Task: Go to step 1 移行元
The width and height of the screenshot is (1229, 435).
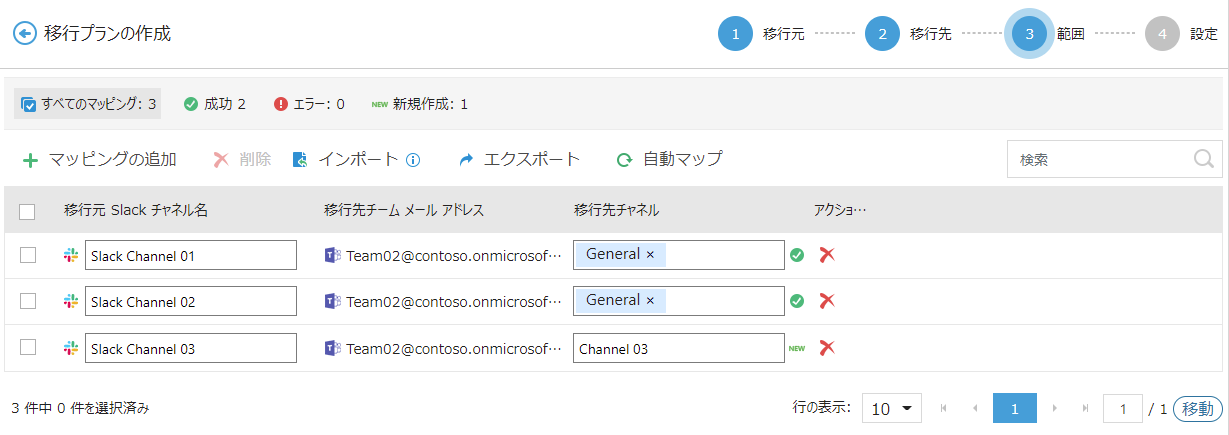Action: (735, 34)
